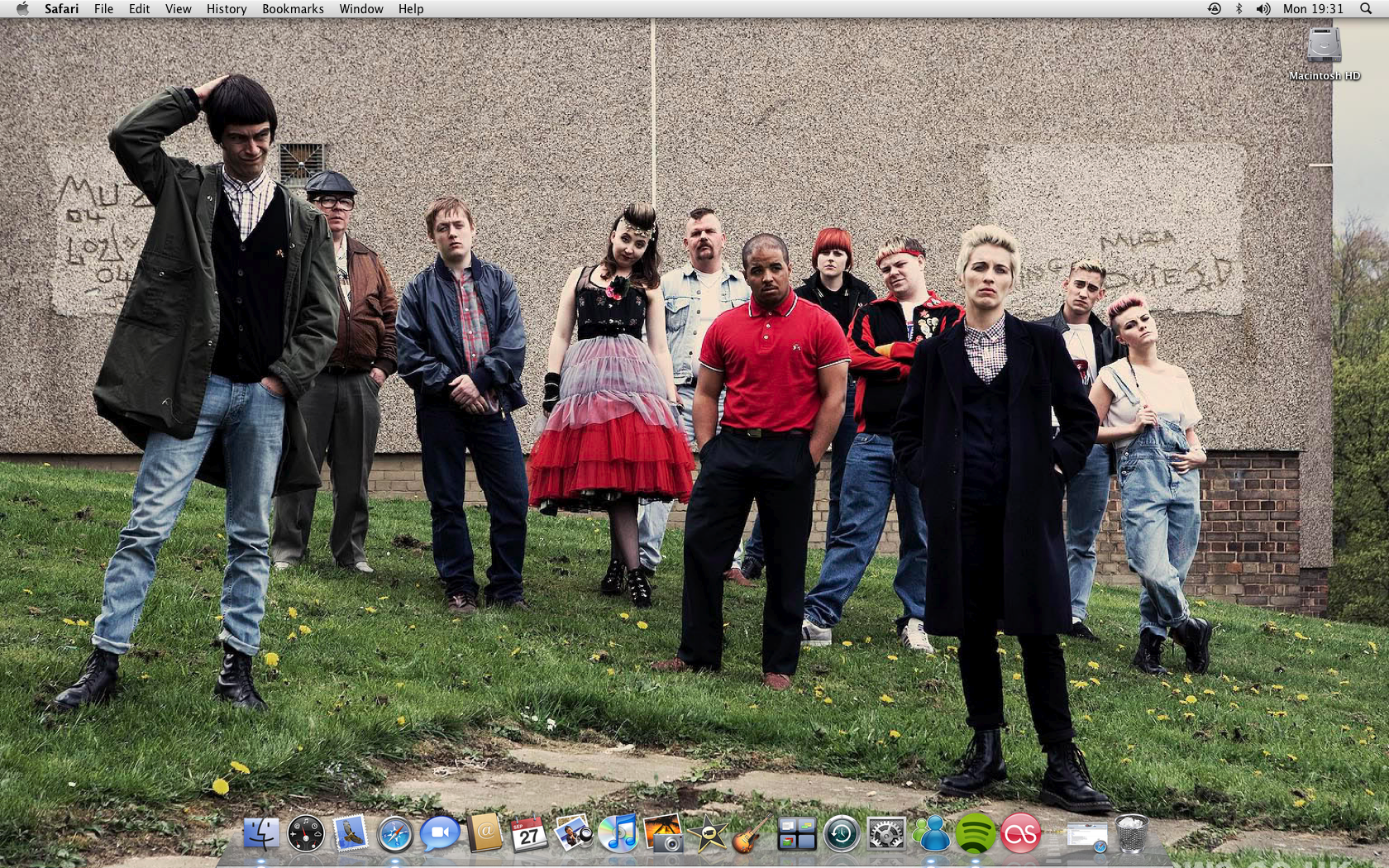Open the Trash in the dock

[1131, 833]
